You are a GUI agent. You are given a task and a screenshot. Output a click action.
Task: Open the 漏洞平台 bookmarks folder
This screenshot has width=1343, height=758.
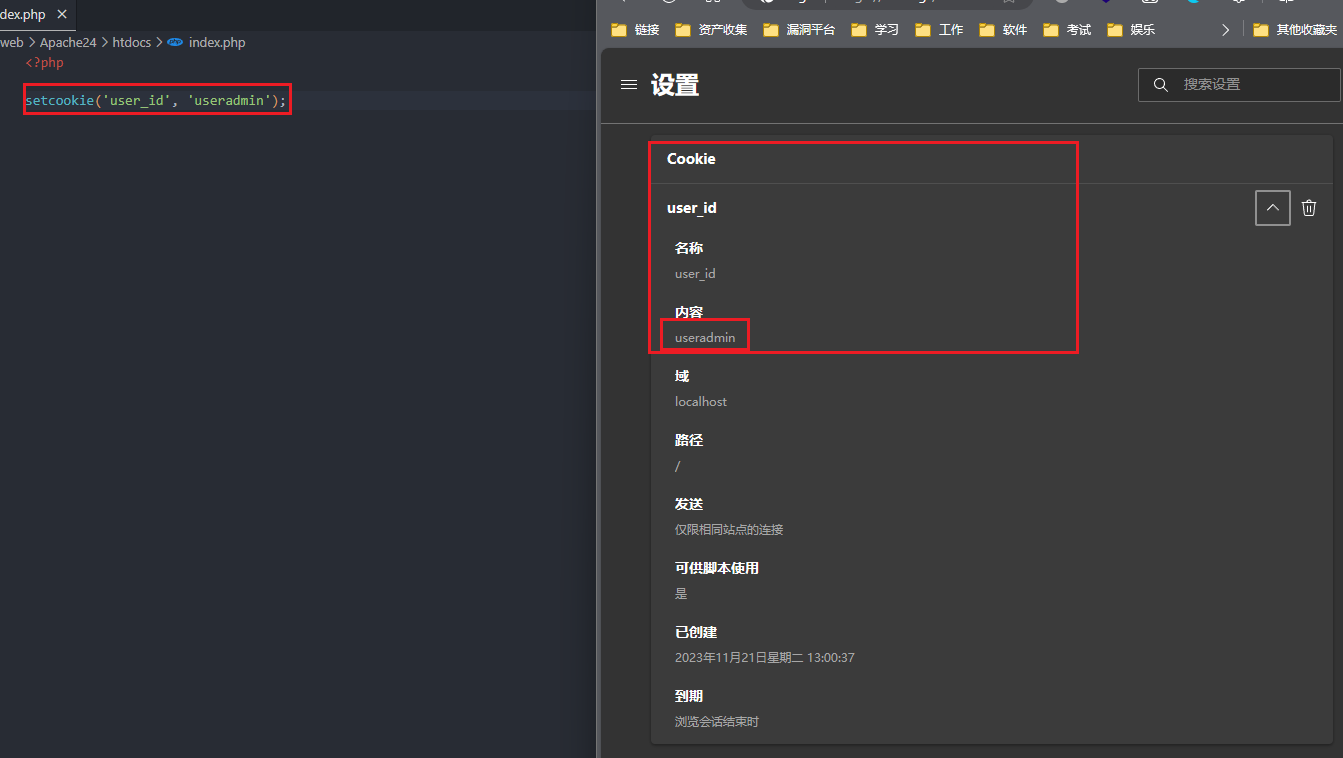click(799, 30)
